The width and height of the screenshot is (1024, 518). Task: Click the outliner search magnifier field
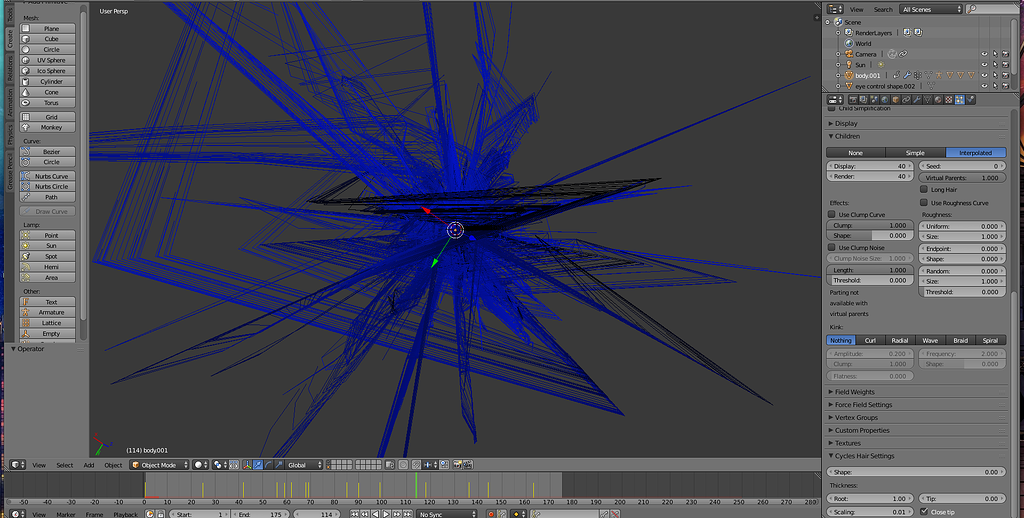pyautogui.click(x=992, y=9)
